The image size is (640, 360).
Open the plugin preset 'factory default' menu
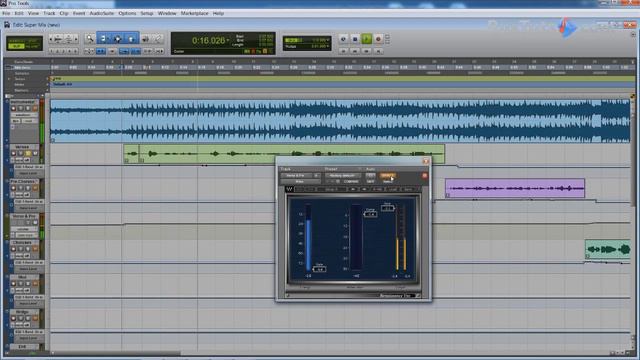click(342, 176)
